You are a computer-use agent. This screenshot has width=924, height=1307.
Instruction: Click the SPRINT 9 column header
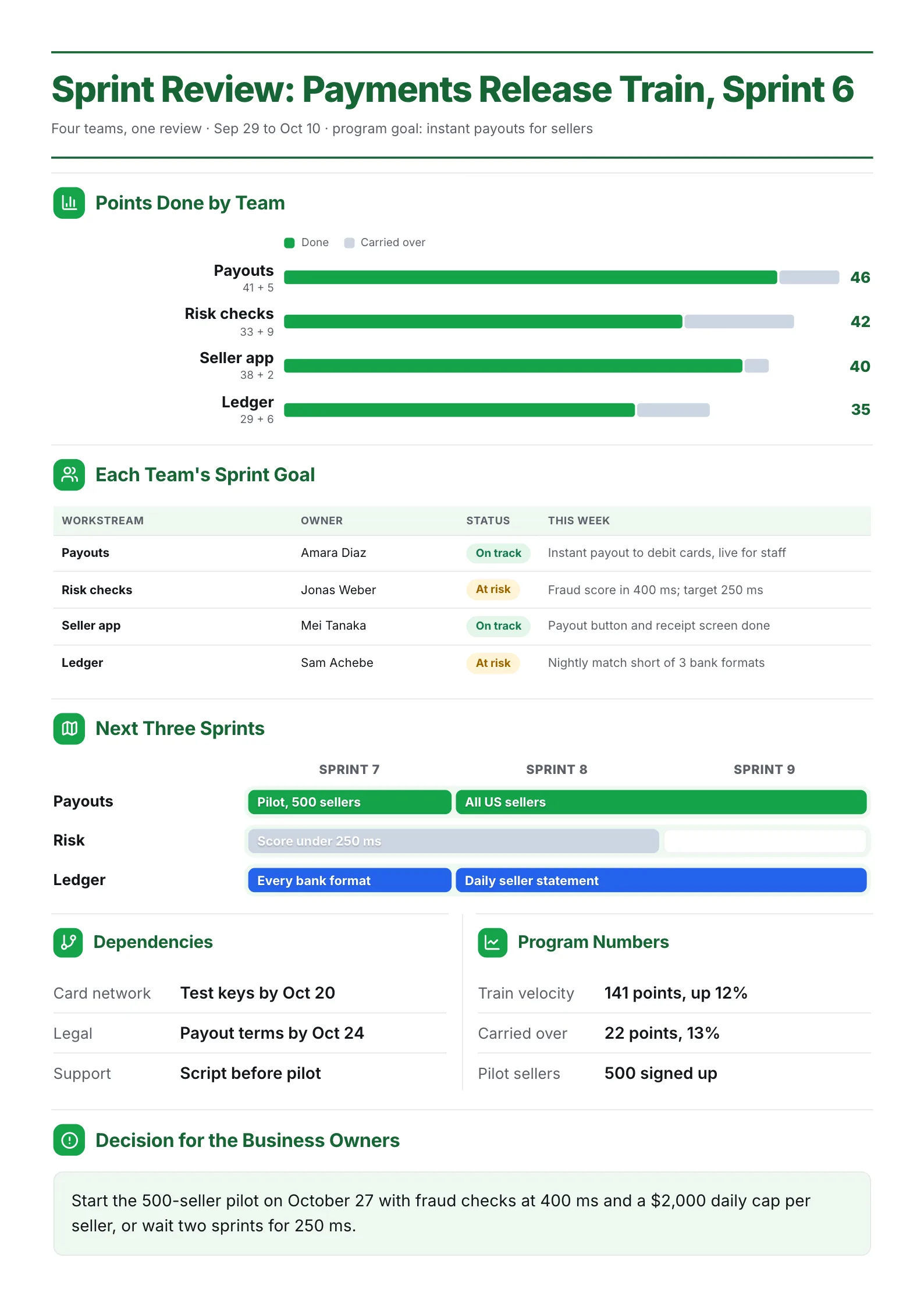point(764,769)
